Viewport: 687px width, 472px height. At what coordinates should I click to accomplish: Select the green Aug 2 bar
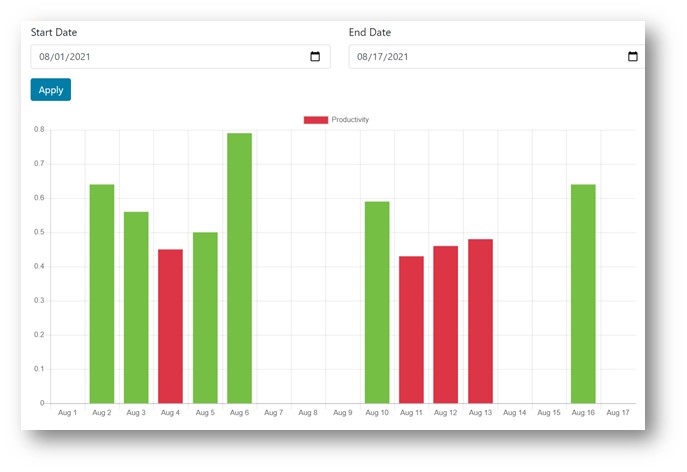[x=102, y=294]
